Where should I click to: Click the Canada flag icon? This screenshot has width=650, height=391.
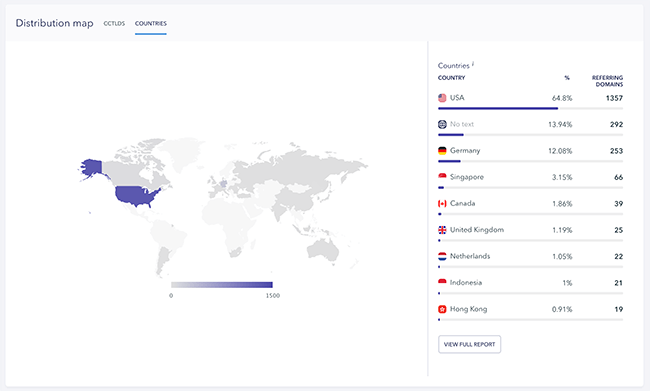(442, 204)
